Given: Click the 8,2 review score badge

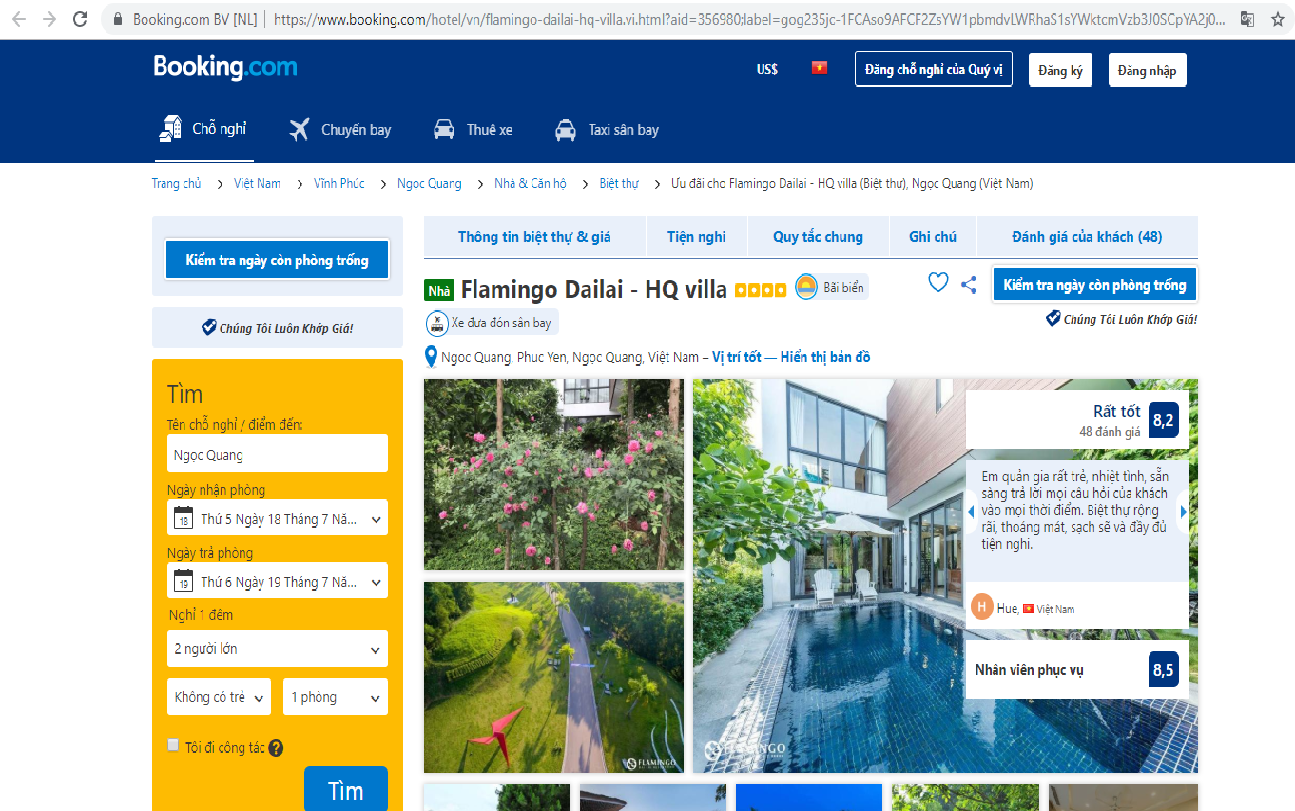Looking at the screenshot, I should [x=1163, y=420].
